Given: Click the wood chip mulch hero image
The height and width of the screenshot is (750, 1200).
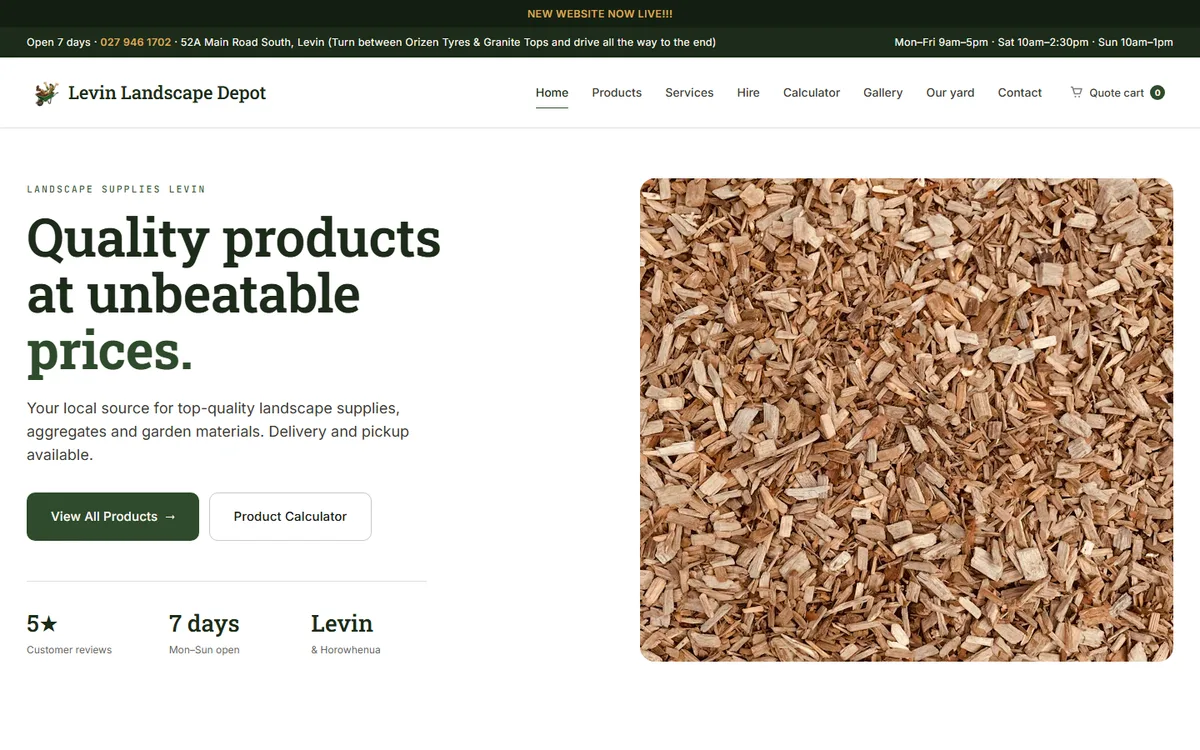Looking at the screenshot, I should pos(906,420).
